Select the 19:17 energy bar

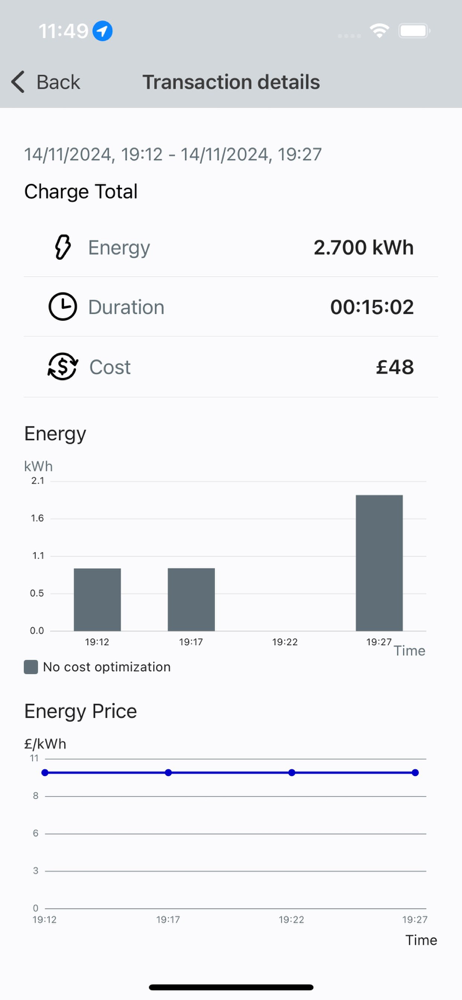191,599
